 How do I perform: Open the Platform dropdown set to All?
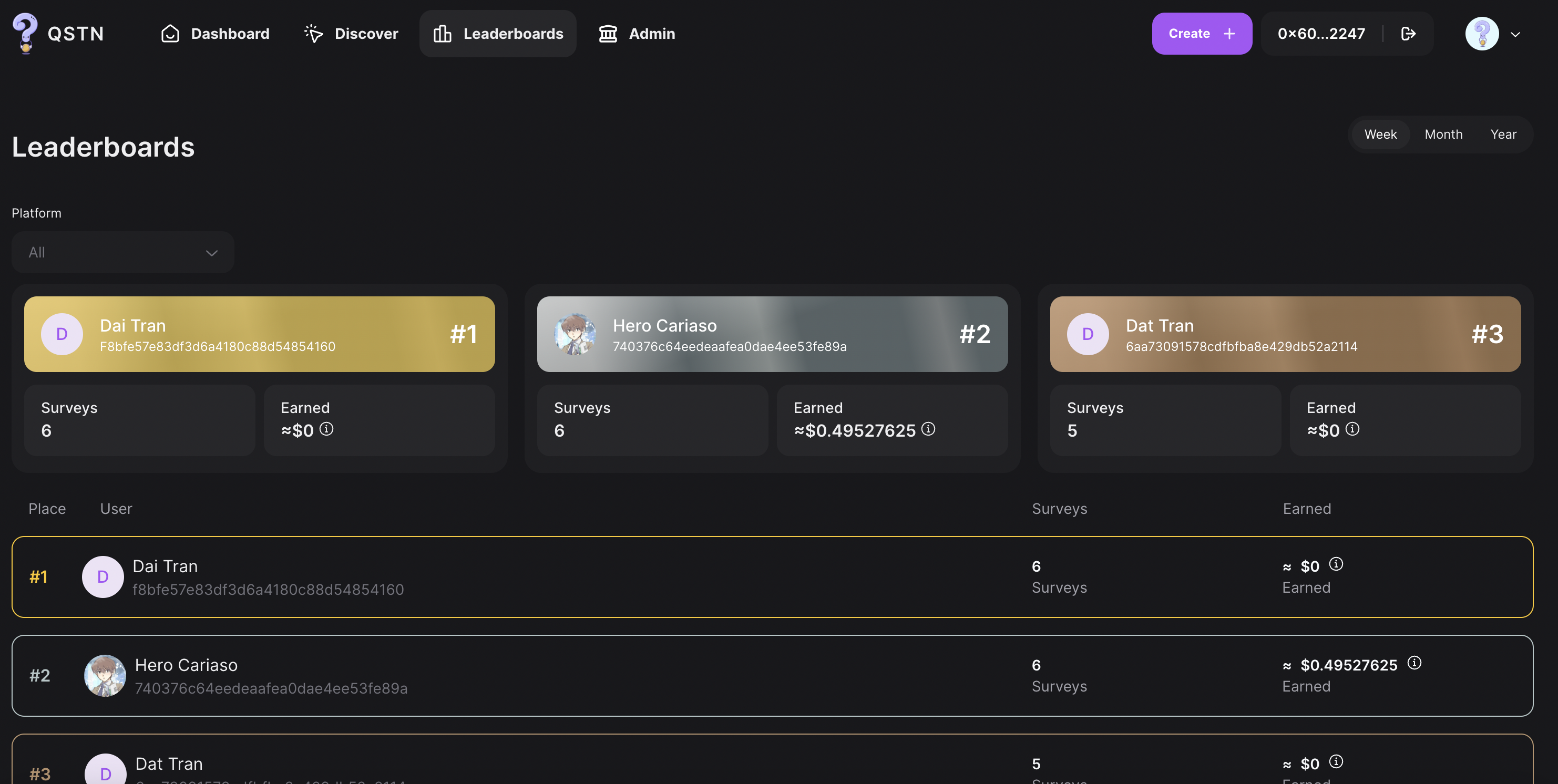pyautogui.click(x=122, y=252)
